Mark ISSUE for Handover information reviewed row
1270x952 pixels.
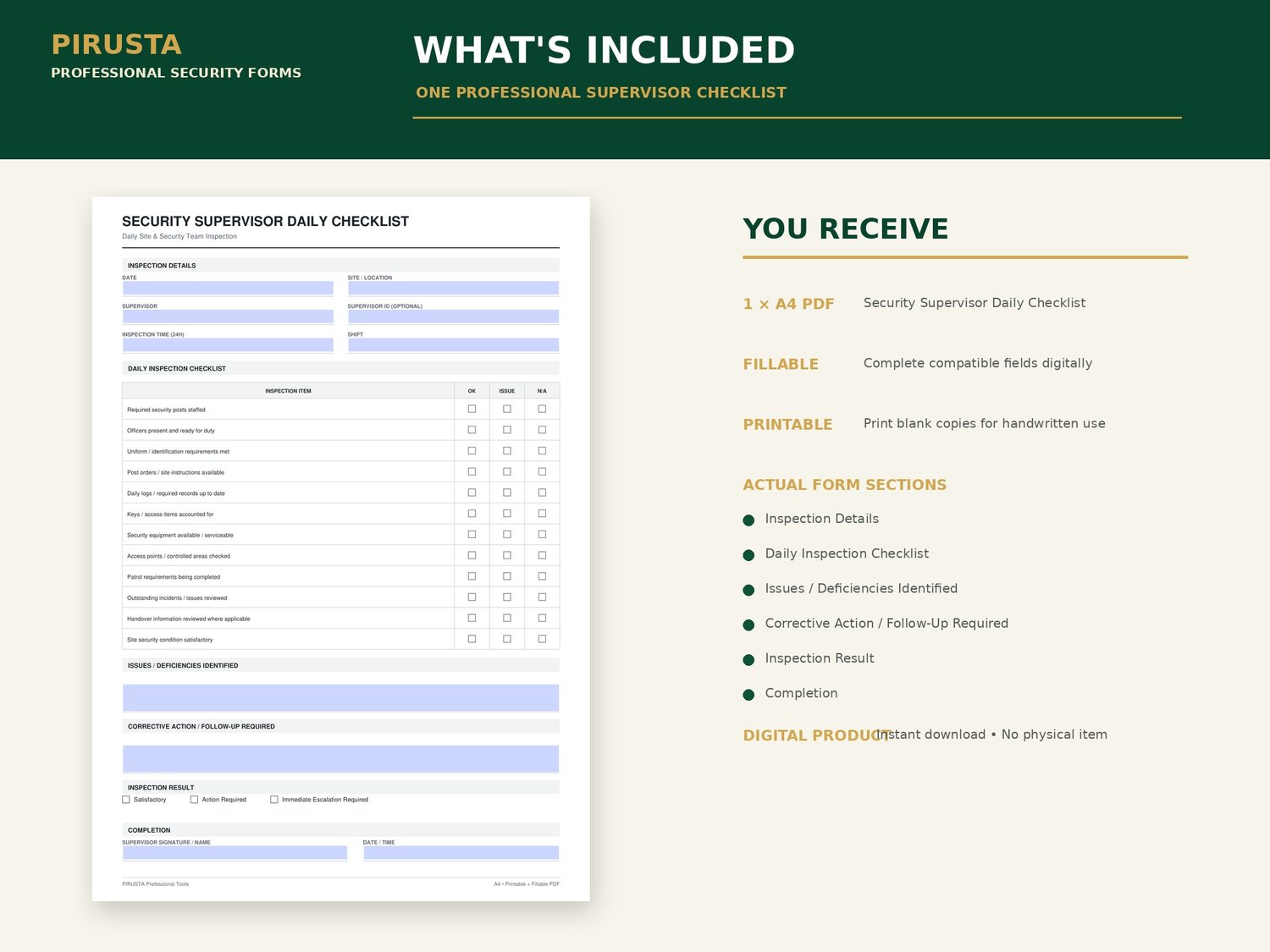click(x=507, y=618)
